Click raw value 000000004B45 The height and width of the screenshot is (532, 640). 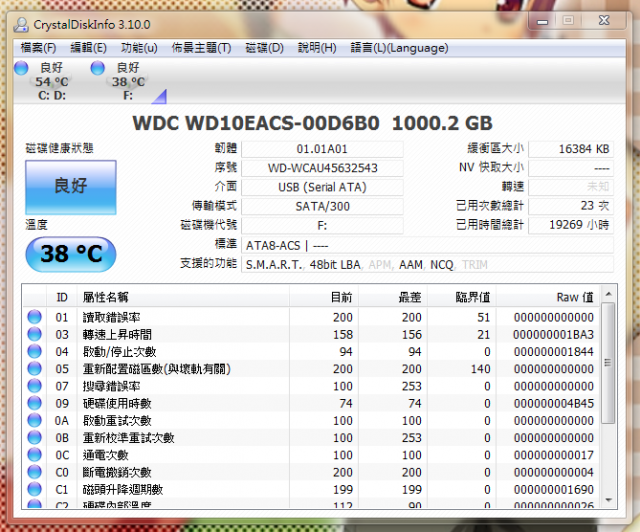coord(553,403)
